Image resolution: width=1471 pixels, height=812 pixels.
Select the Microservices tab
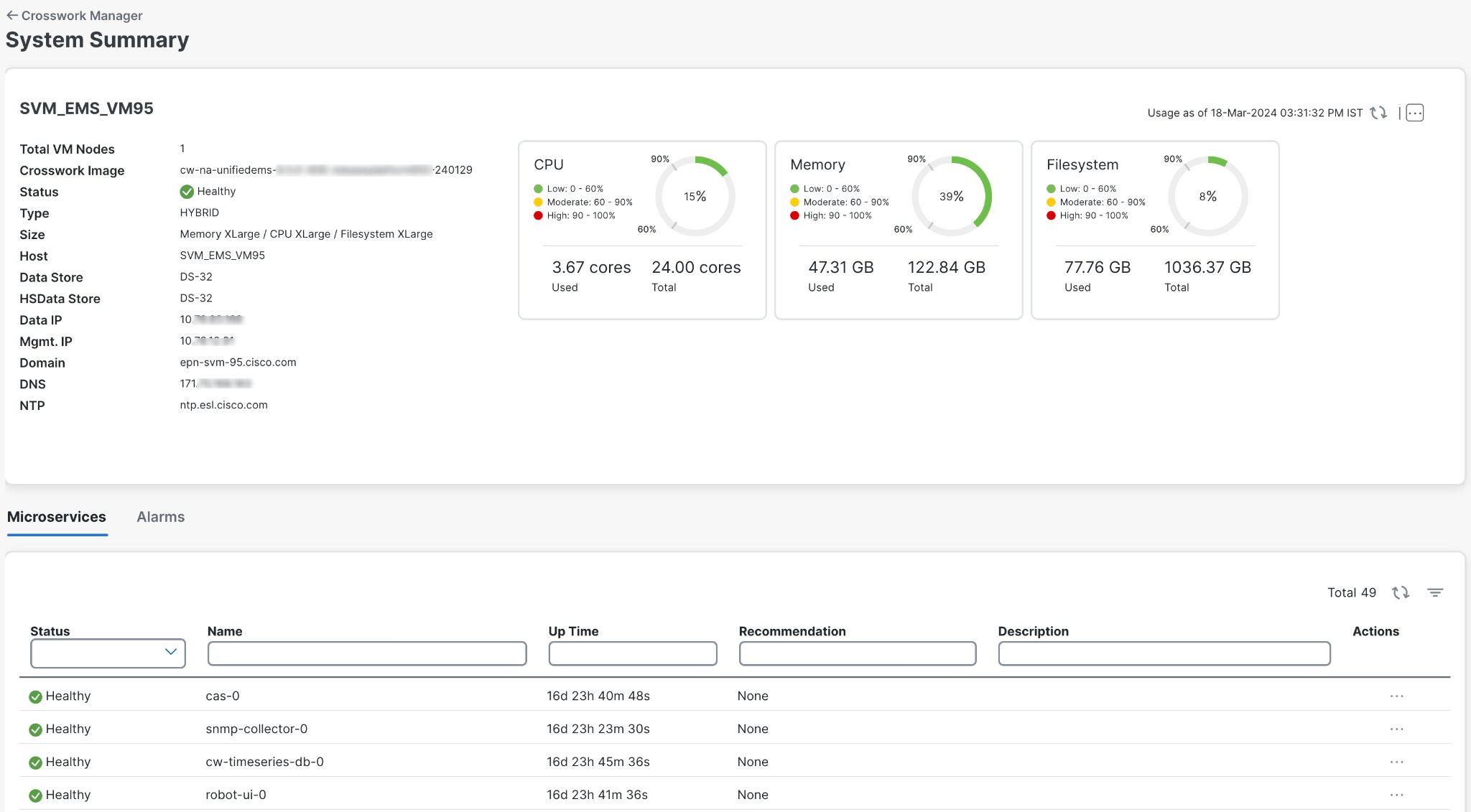click(57, 516)
